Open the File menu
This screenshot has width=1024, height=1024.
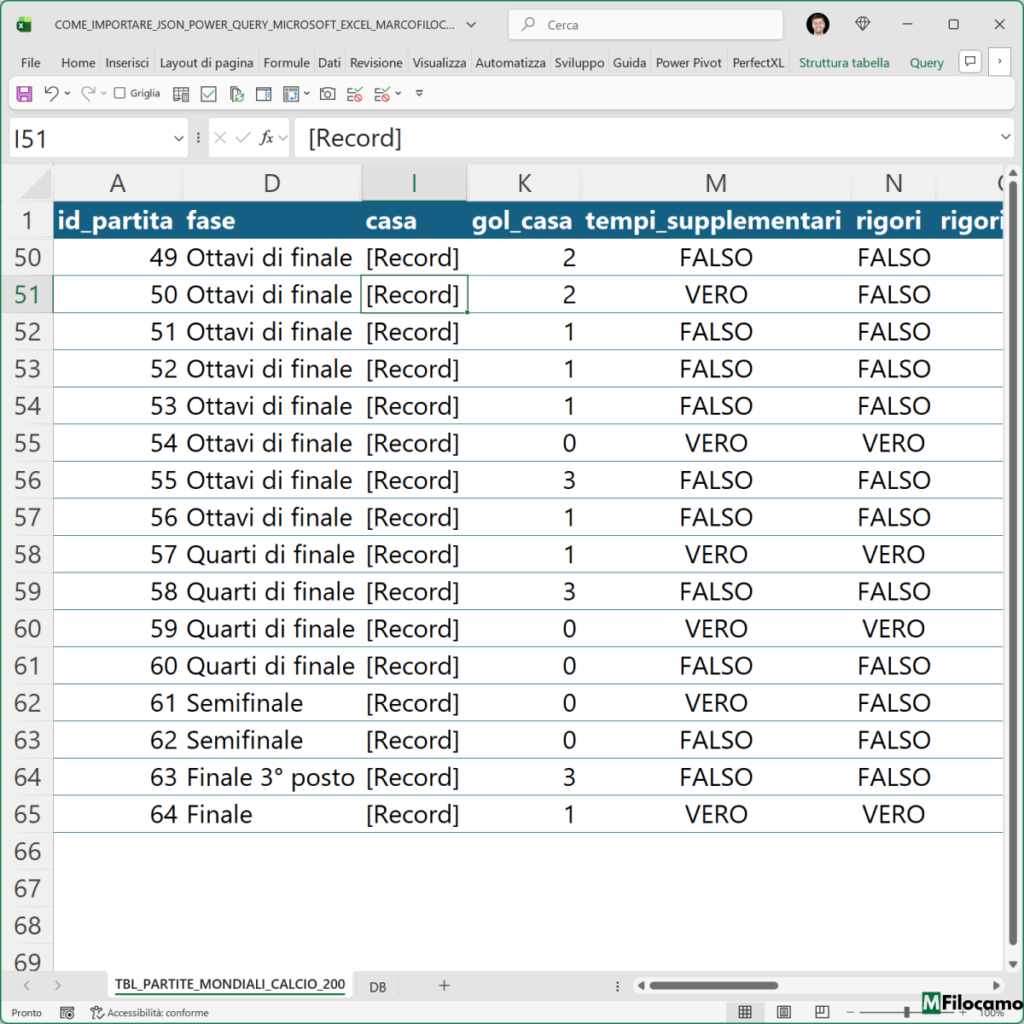pos(31,63)
